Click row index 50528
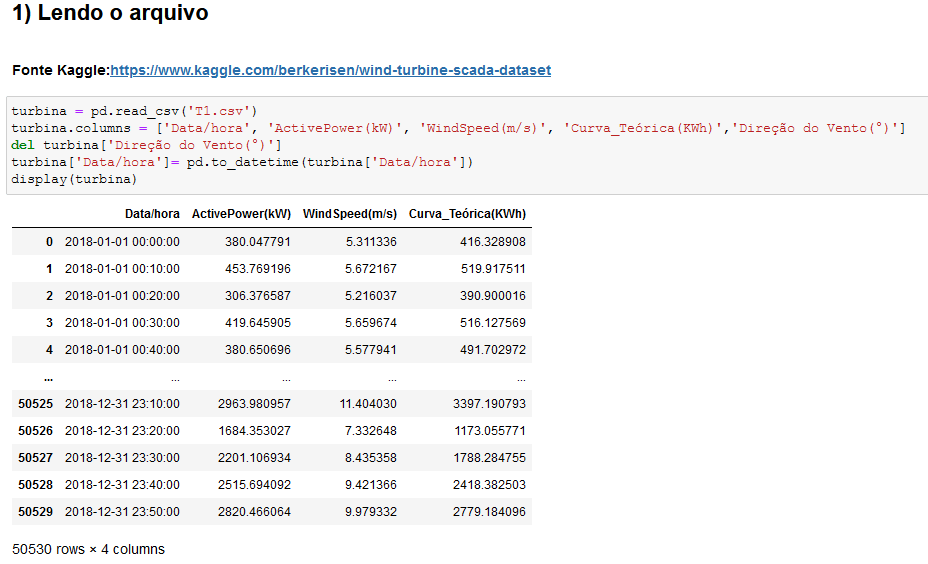The width and height of the screenshot is (928, 564). pos(36,485)
